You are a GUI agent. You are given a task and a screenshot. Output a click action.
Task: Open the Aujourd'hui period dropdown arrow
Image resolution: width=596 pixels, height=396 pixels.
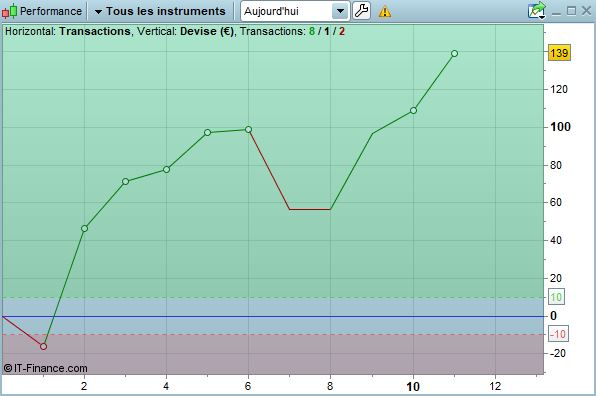[x=340, y=11]
